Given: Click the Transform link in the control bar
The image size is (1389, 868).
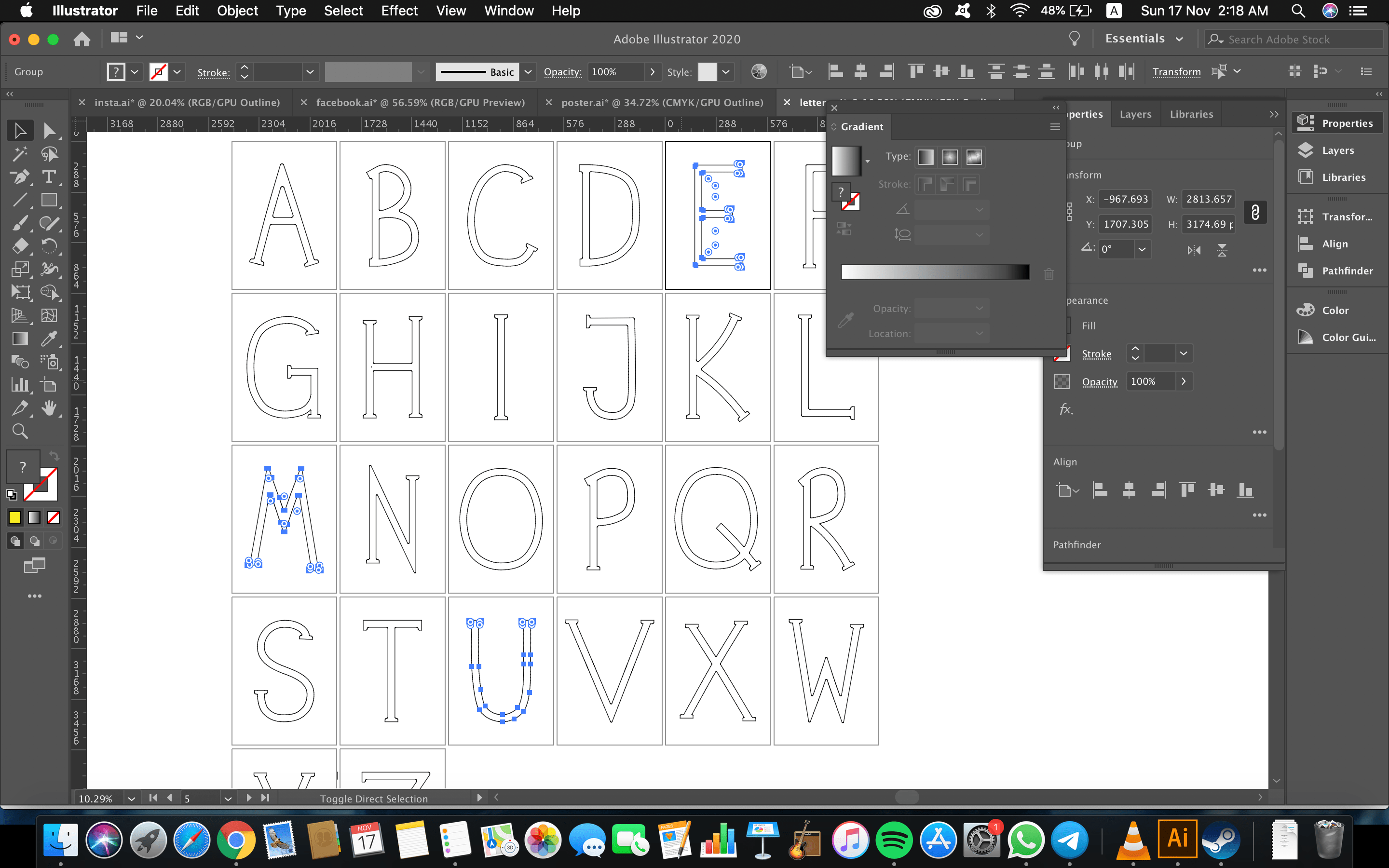Looking at the screenshot, I should pos(1177,72).
